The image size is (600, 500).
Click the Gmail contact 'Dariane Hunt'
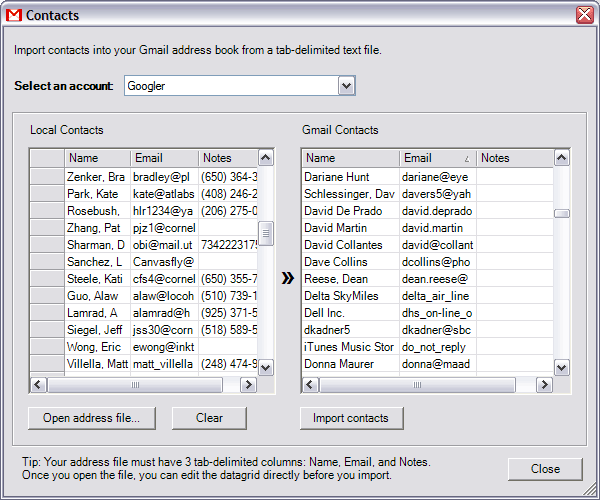click(351, 177)
